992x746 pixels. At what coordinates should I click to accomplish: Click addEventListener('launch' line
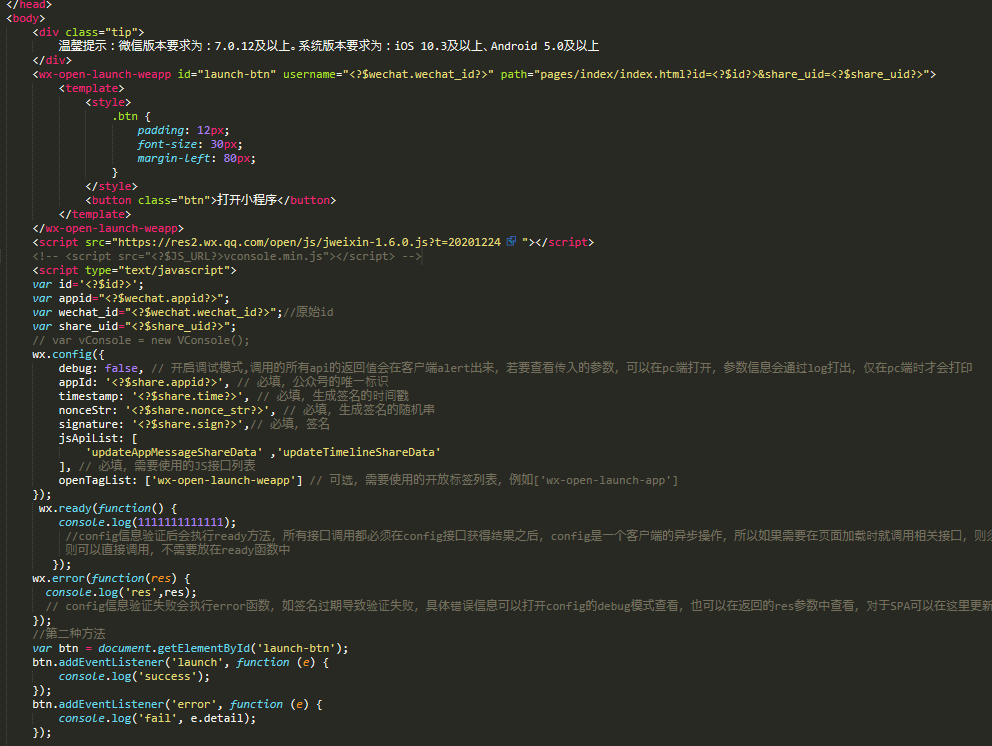tap(180, 662)
